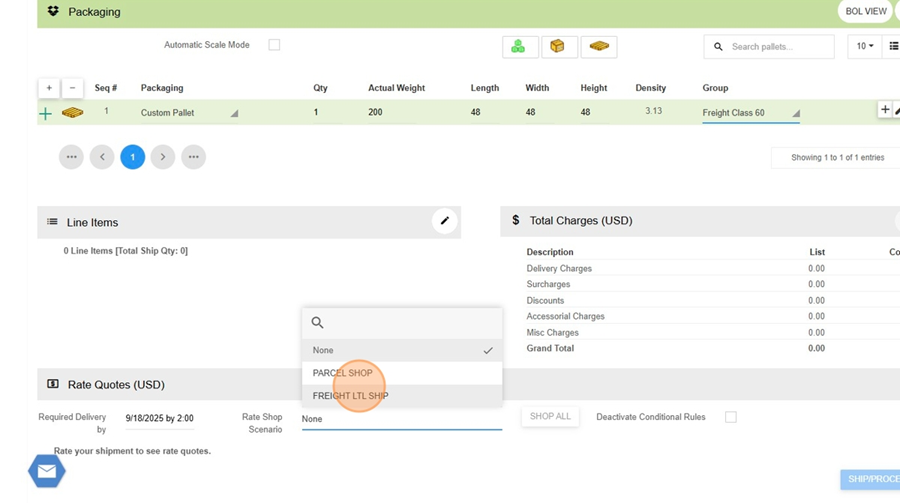
Task: Select FREIGHT LTL SHIP scenario option
Action: (351, 396)
